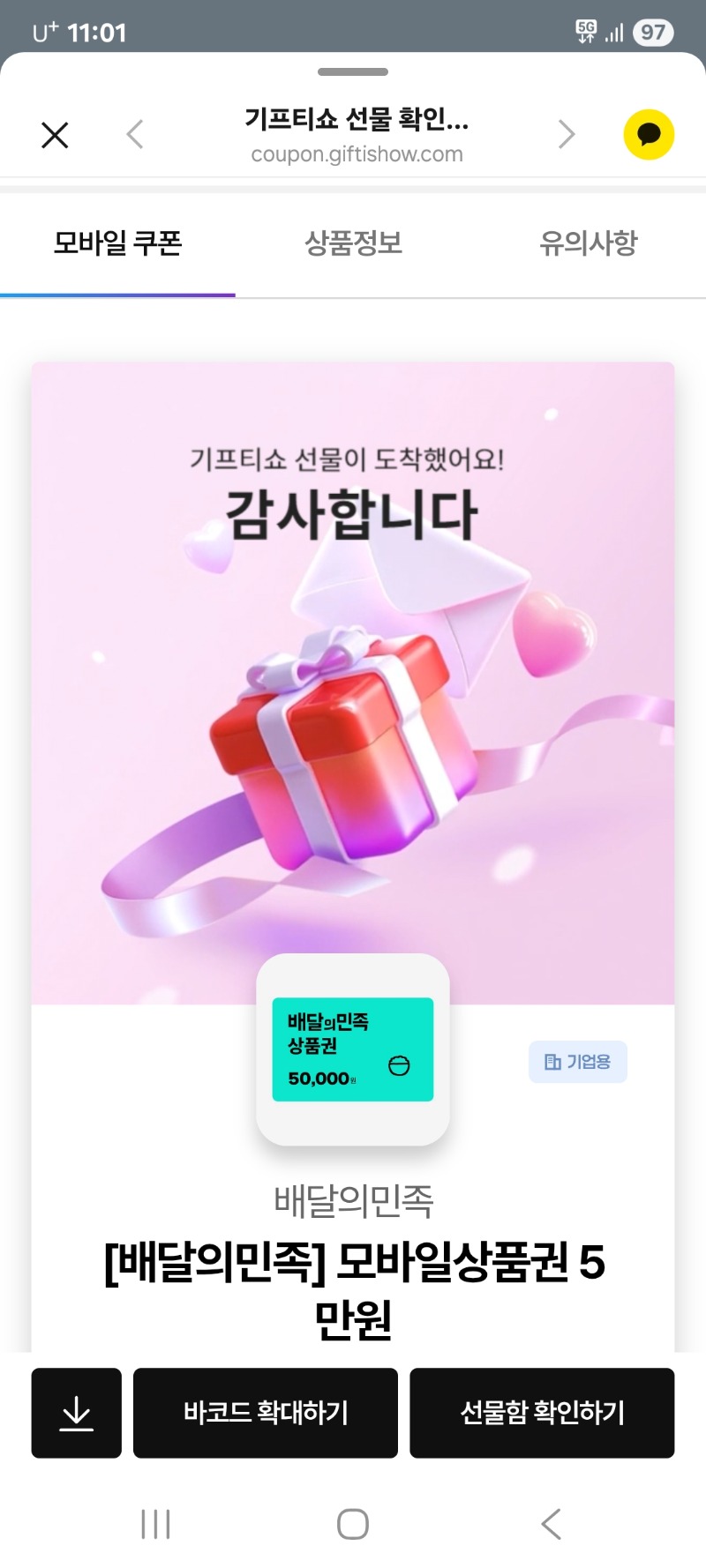Go back with the left chevron

click(135, 135)
